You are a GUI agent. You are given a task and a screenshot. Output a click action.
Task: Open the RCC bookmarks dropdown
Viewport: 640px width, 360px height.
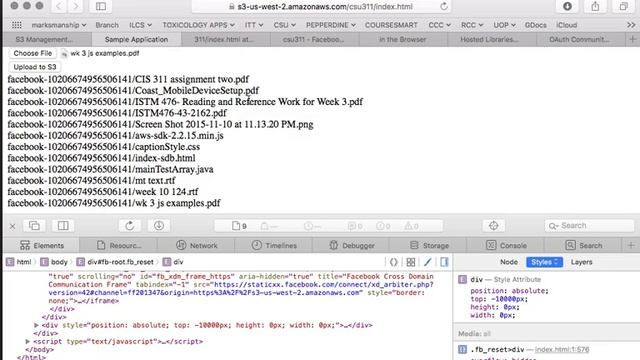pos(472,25)
